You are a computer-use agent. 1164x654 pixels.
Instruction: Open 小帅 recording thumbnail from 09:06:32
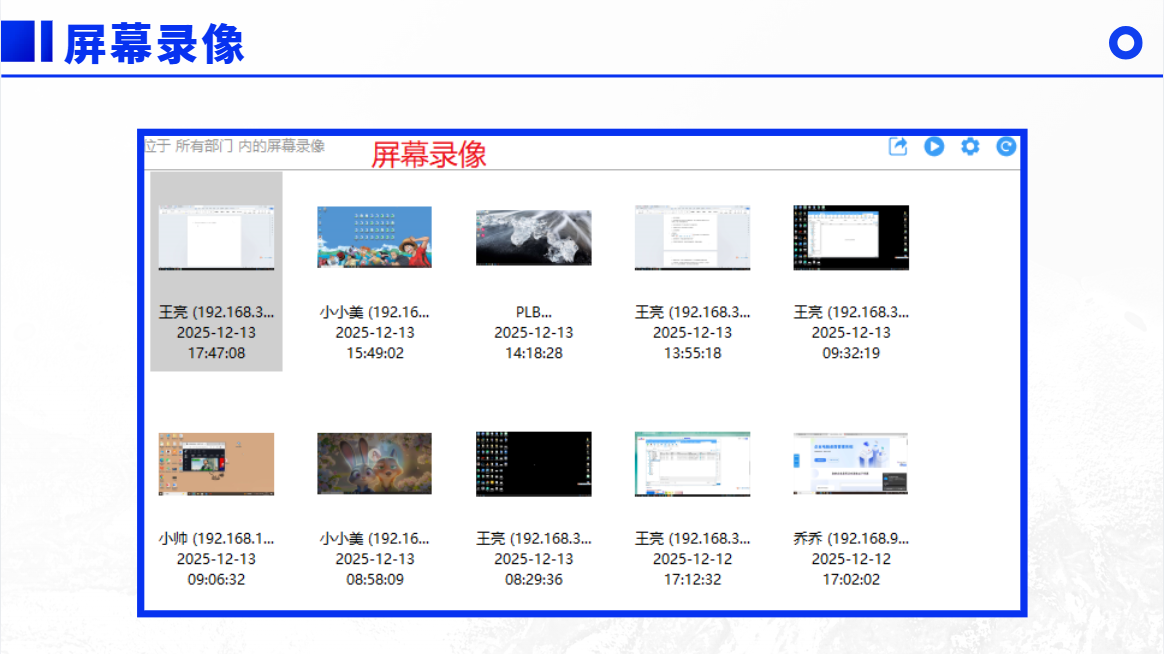(216, 464)
